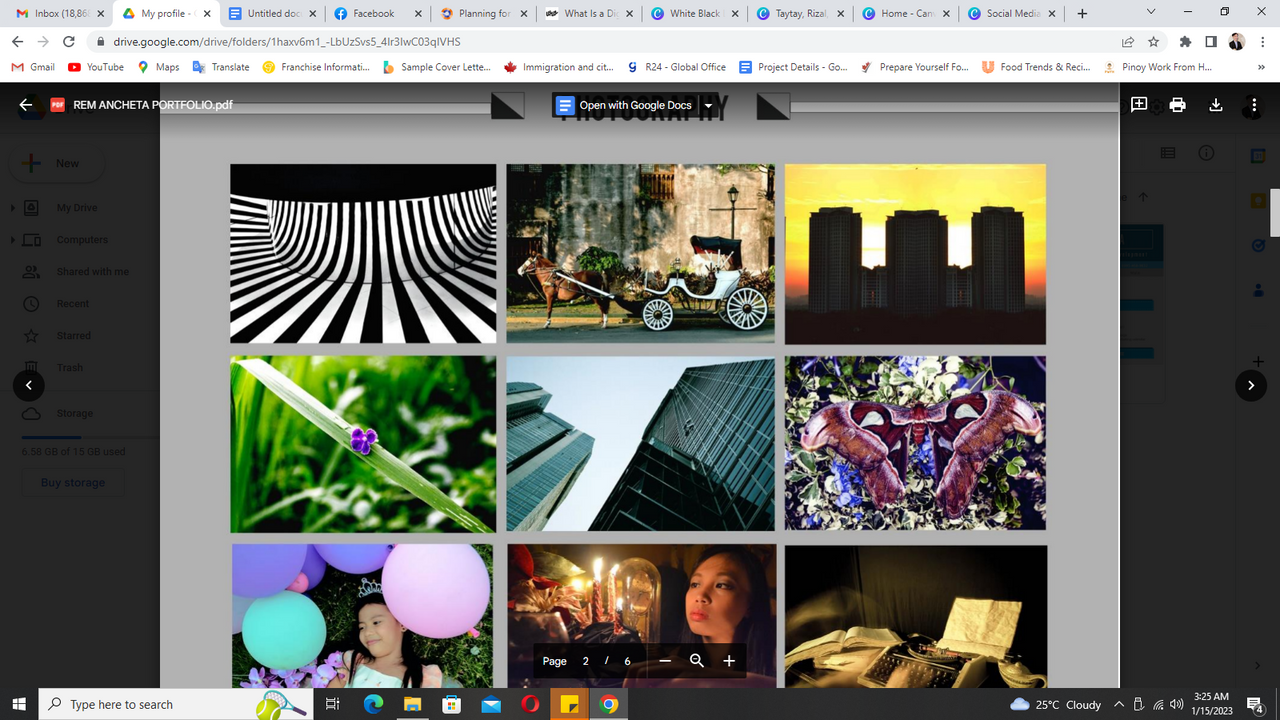Select the atlas moth photo
The height and width of the screenshot is (720, 1280).
(x=915, y=443)
